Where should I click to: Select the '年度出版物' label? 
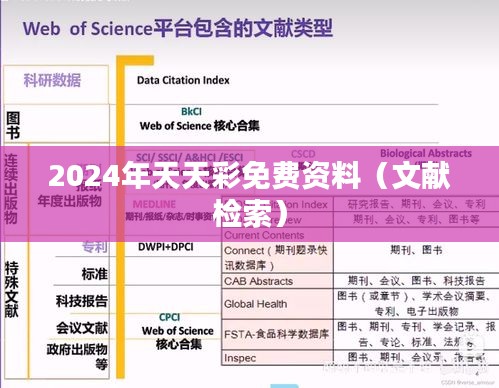click(x=69, y=201)
